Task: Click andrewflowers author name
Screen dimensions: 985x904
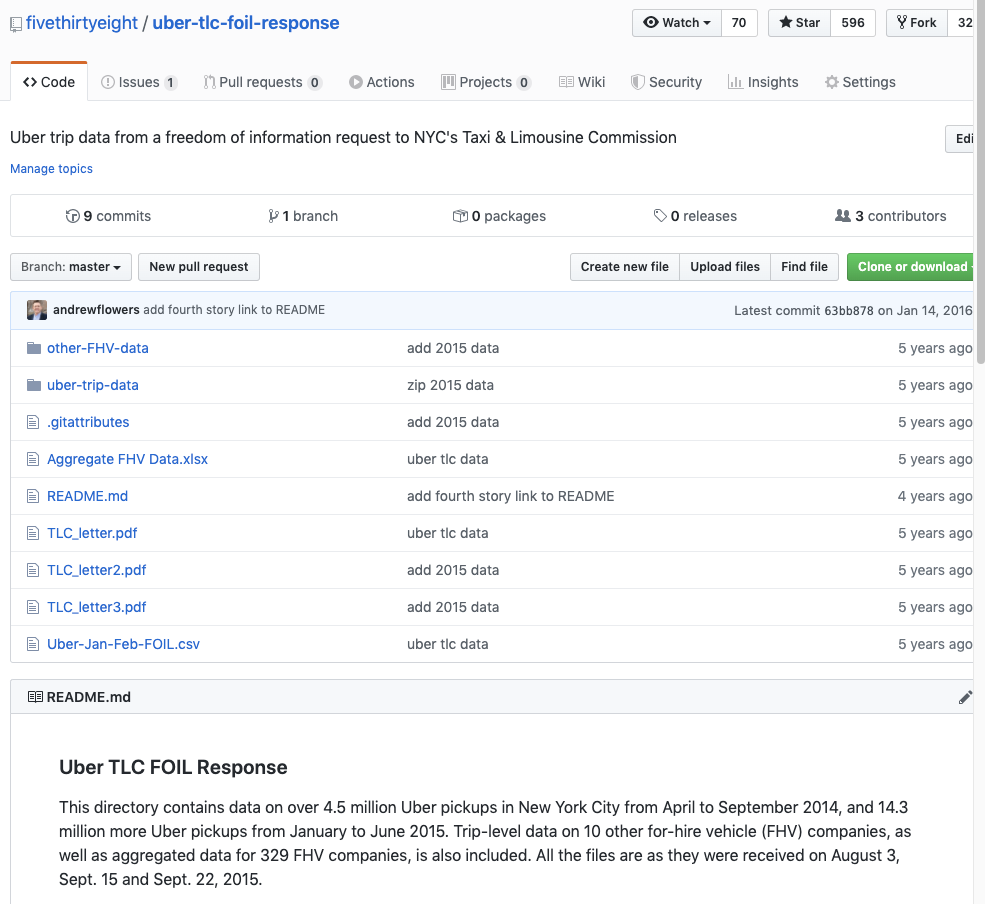Action: pyautogui.click(x=96, y=310)
